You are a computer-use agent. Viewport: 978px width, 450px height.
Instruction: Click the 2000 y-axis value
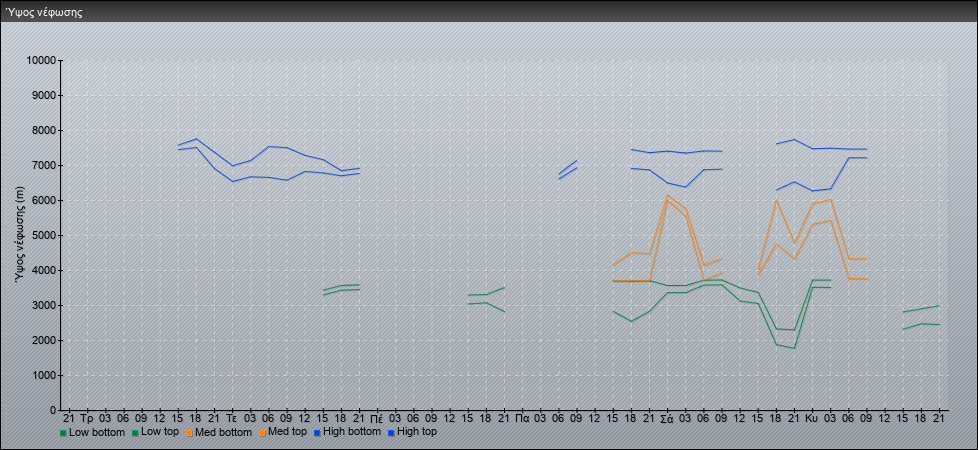click(44, 340)
